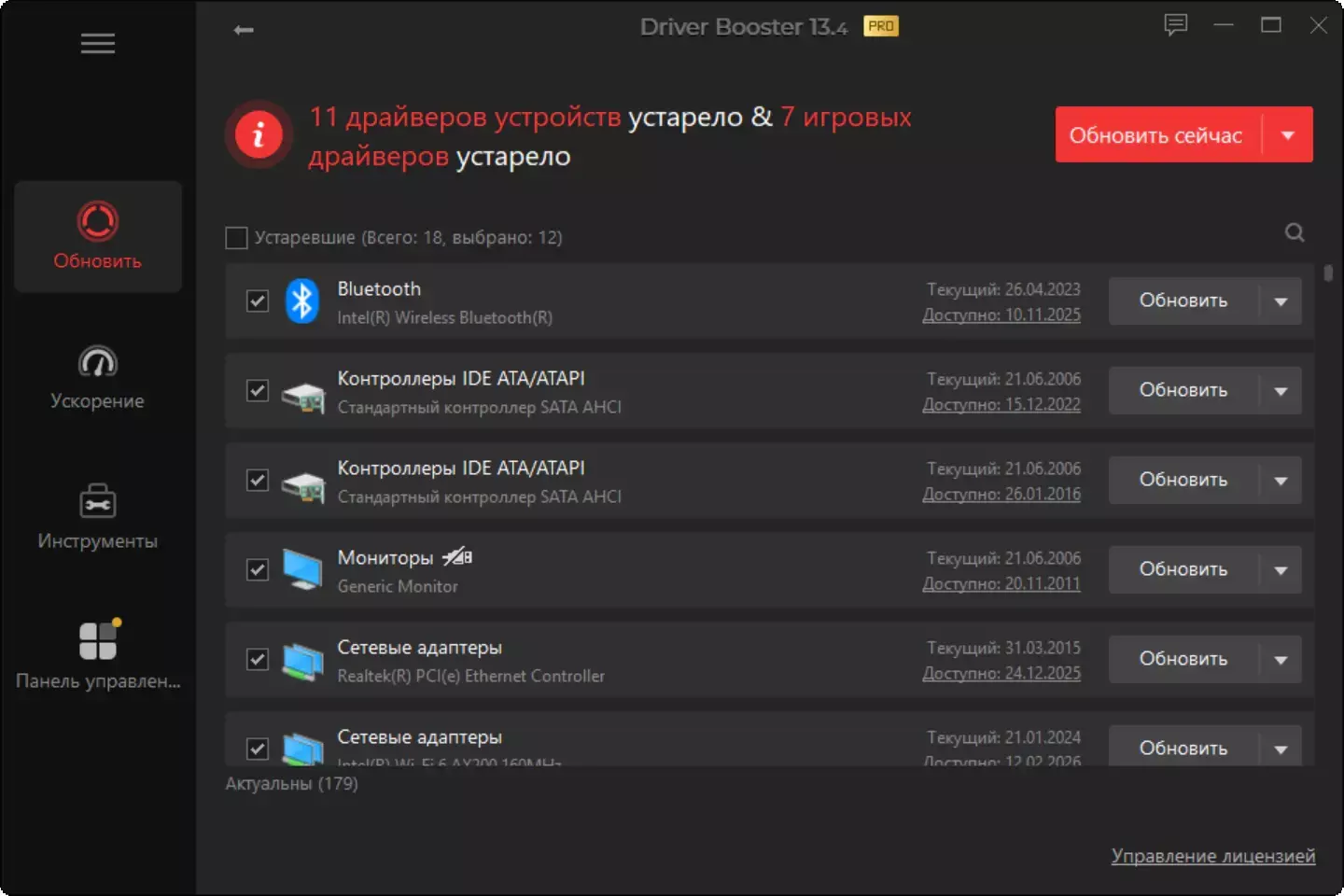This screenshot has height=896, width=1344.
Task: Update the Generic Monitor driver
Action: click(1183, 569)
